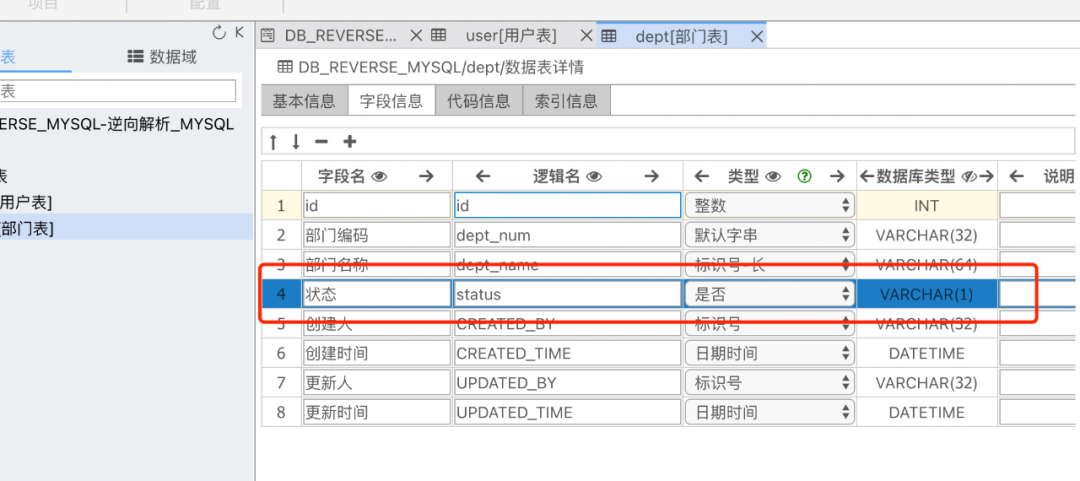The width and height of the screenshot is (1080, 481).
Task: Move 数据库类型 column left with arrow
Action: [866, 177]
